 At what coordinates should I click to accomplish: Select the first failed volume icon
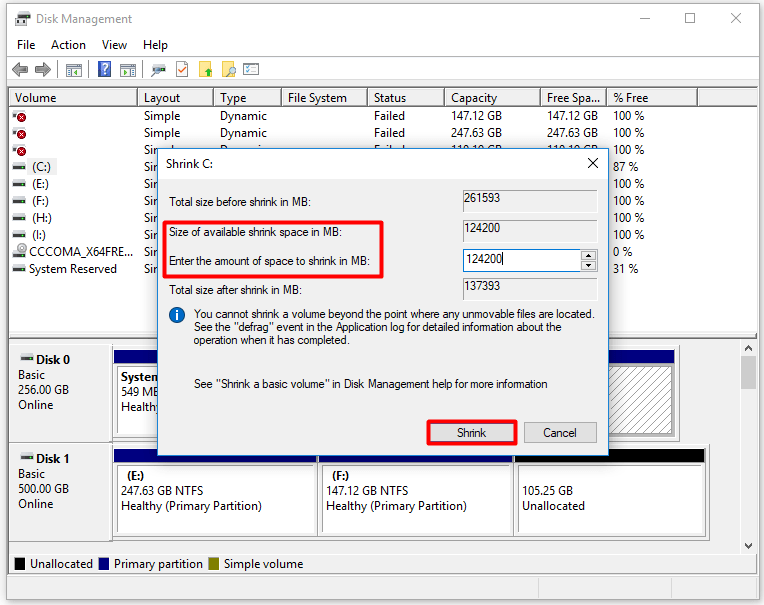(20, 116)
